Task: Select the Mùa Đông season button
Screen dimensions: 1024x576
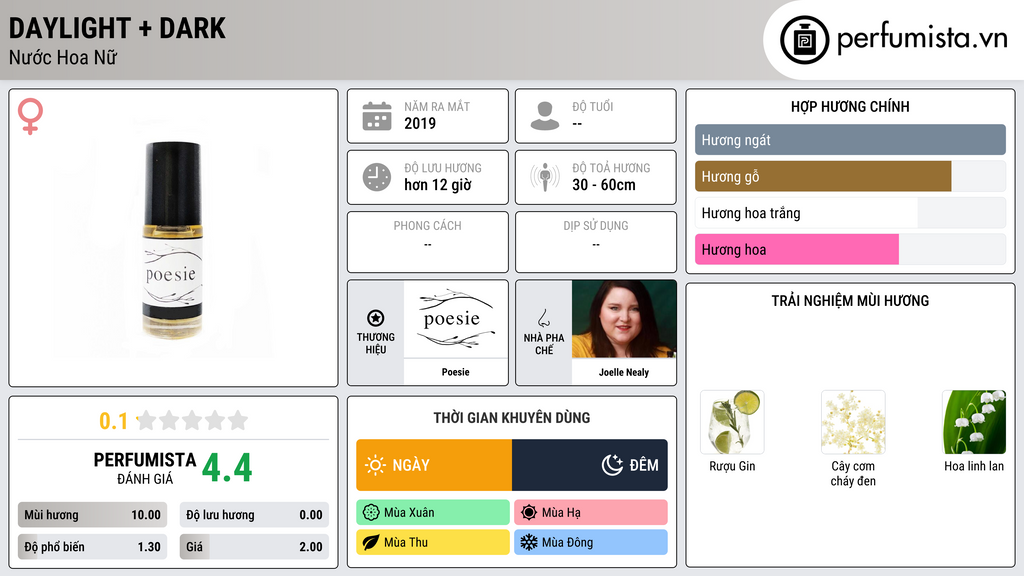Action: [x=591, y=542]
